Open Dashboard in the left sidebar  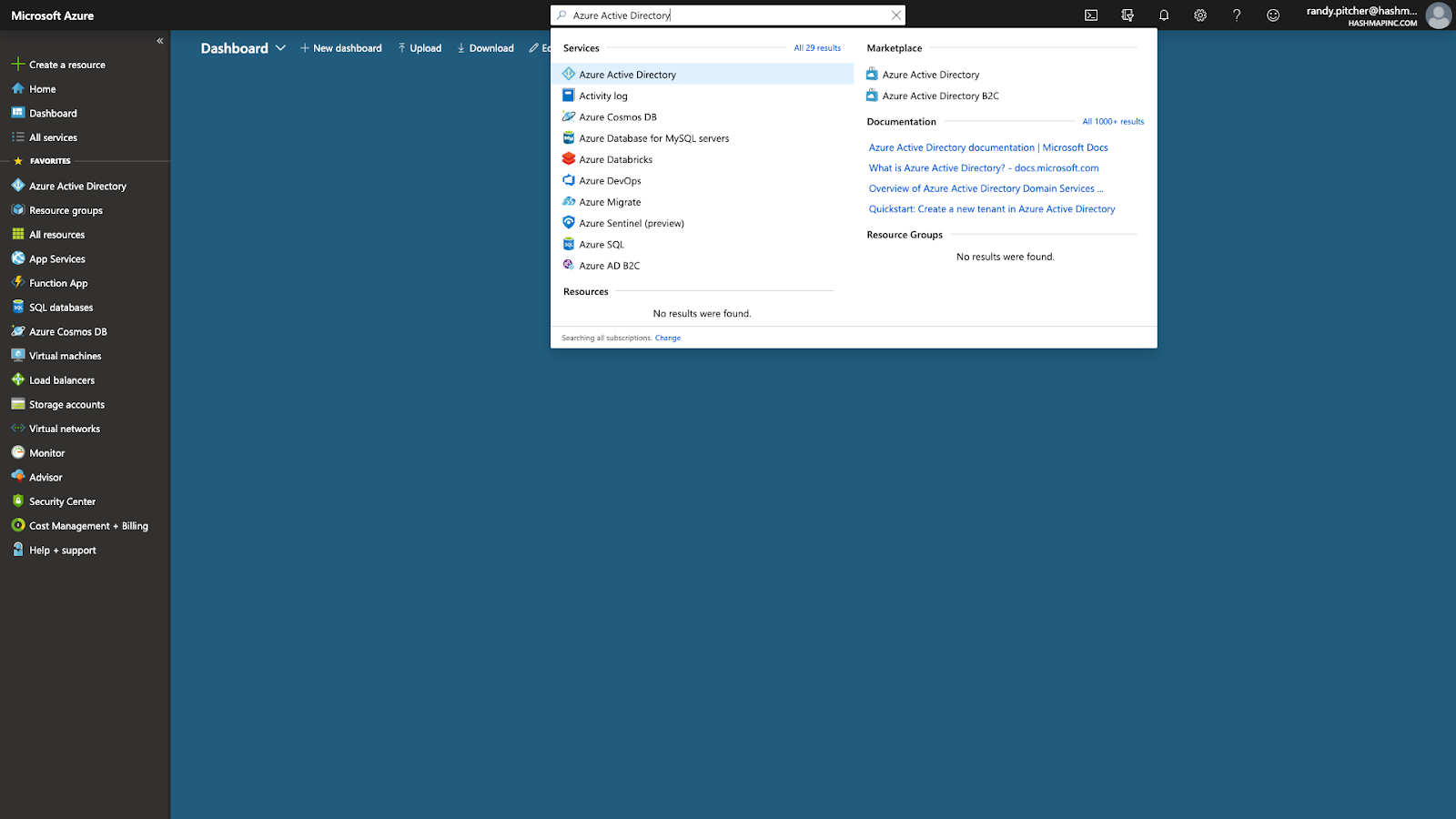pos(53,114)
